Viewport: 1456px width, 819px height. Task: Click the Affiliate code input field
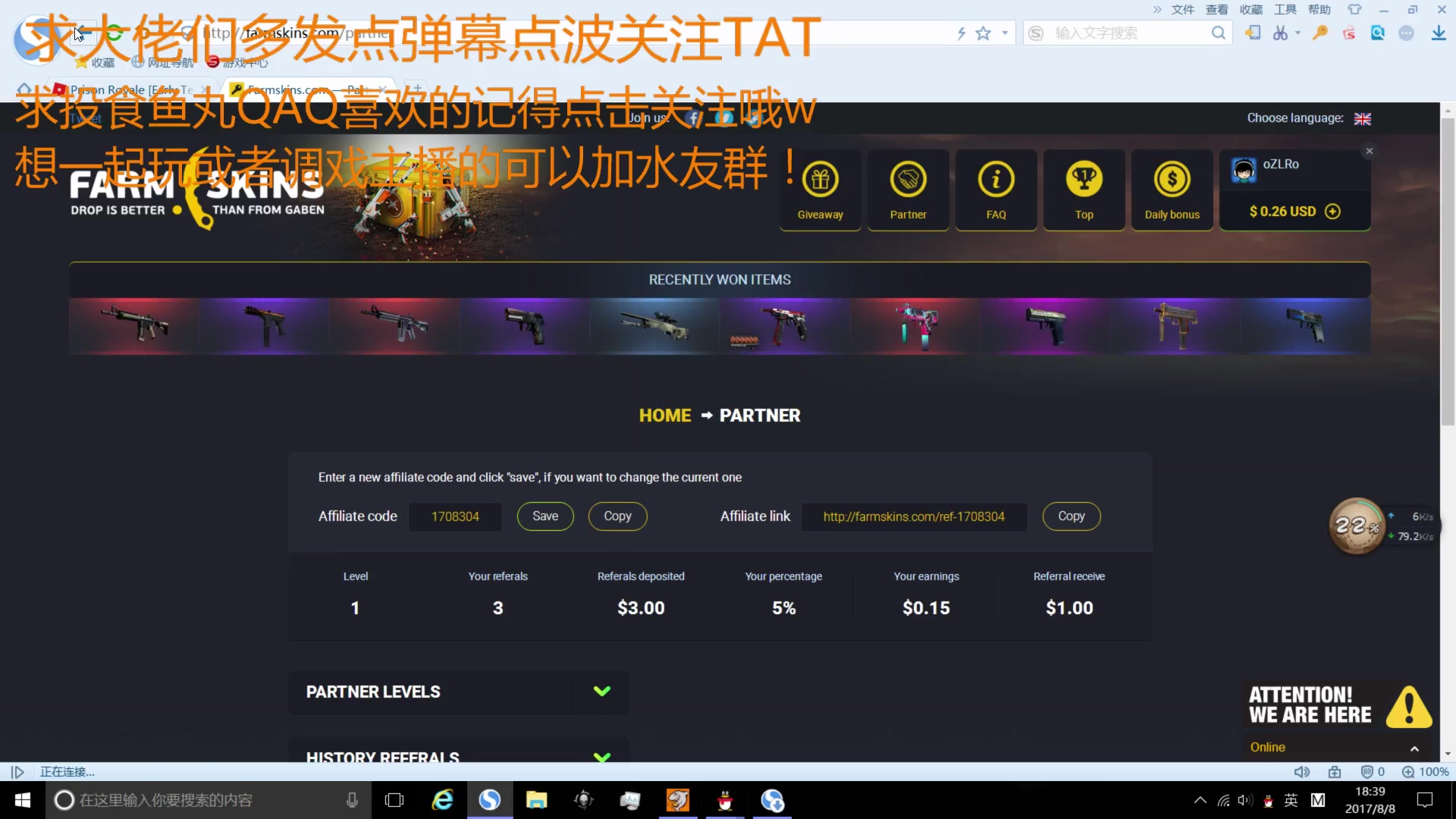455,516
